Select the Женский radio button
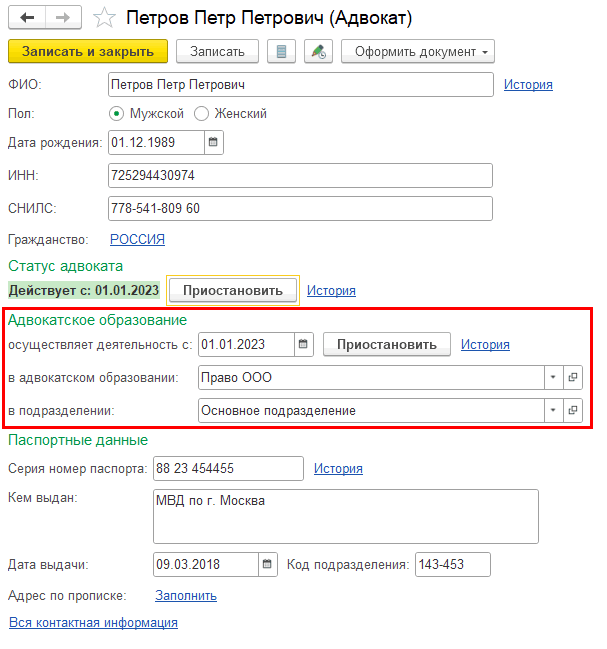Screen dimensions: 607x649 [201, 113]
